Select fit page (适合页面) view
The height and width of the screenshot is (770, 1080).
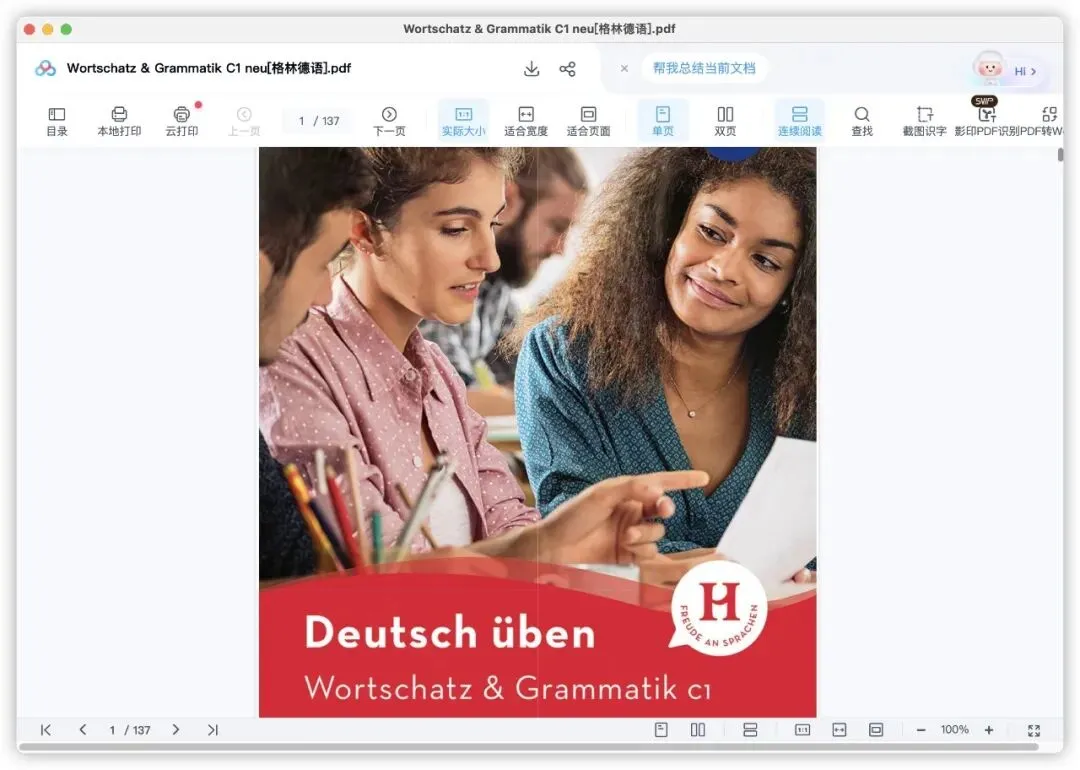pos(588,121)
